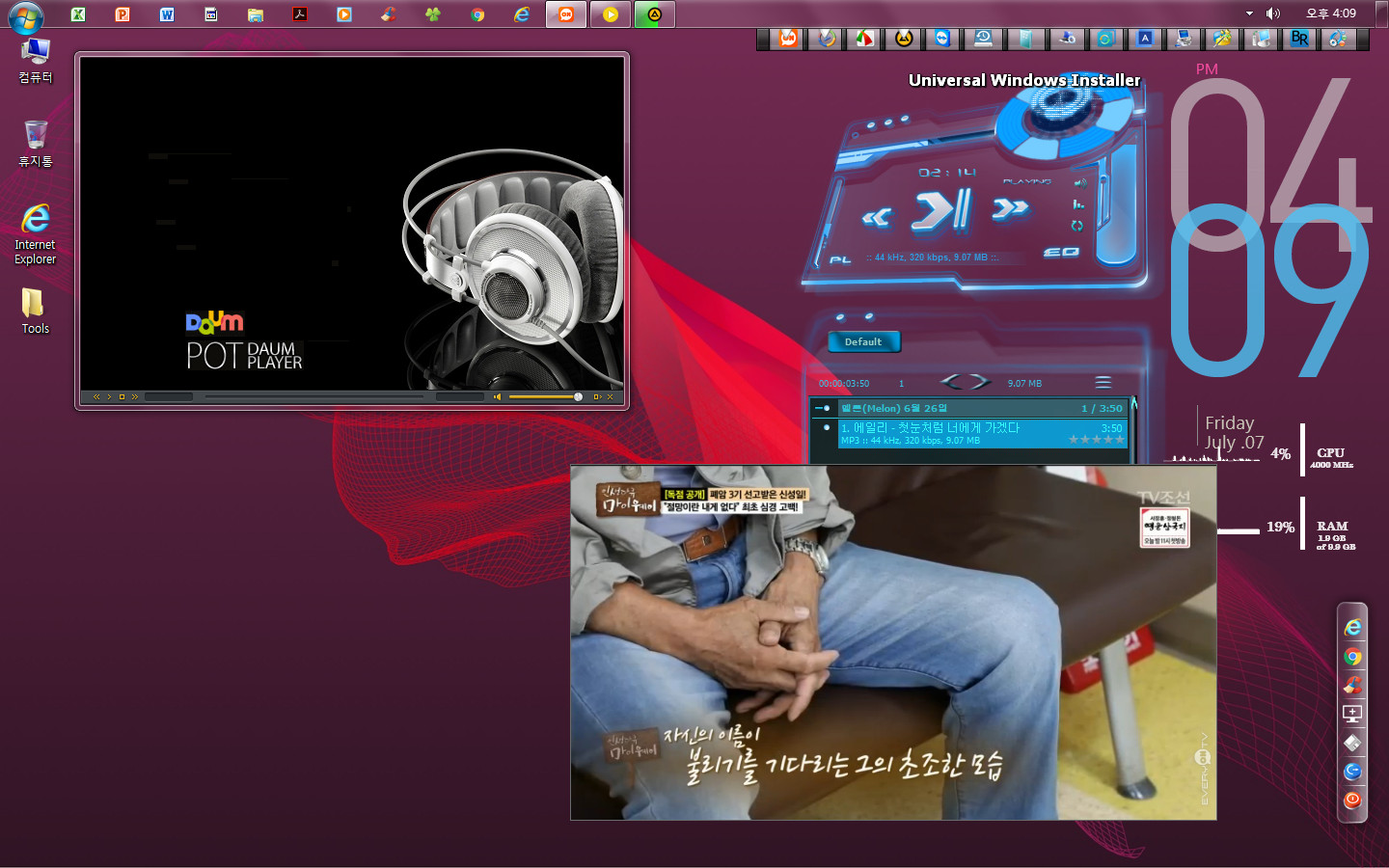Click the Windows Start orb
Viewport: 1389px width, 868px height.
(x=25, y=16)
